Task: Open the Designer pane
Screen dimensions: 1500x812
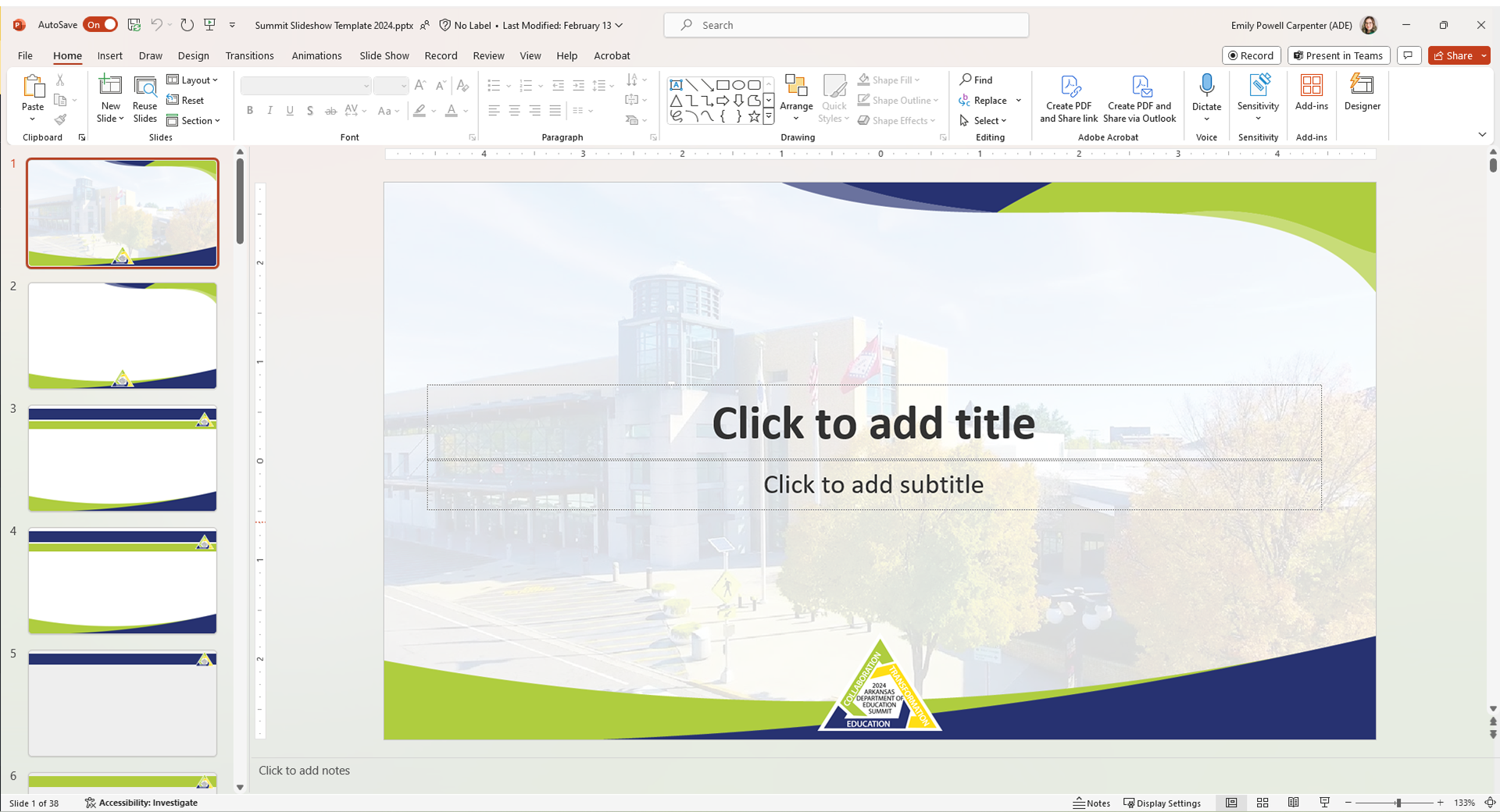Action: (1362, 92)
